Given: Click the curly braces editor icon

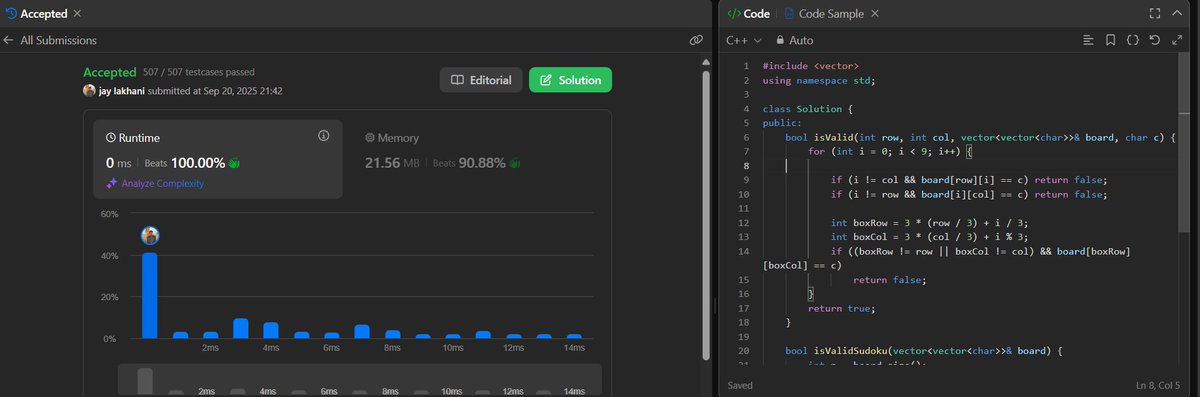Looking at the screenshot, I should [x=1133, y=40].
